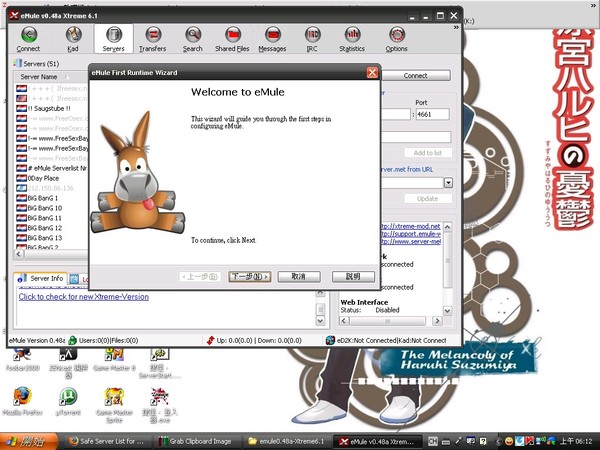
Task: Select the '!! Saugstube !!' server row
Action: [52, 108]
